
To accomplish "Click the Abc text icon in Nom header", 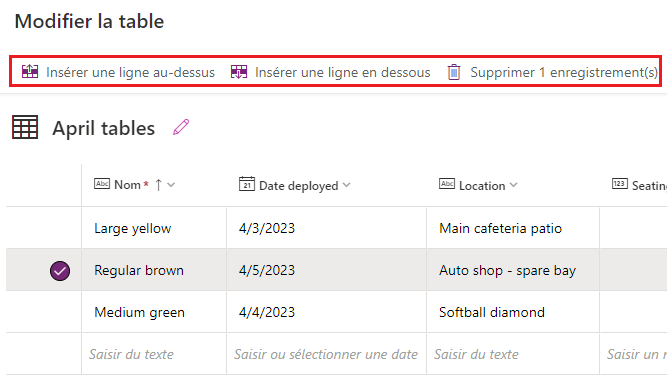I will tap(102, 184).
